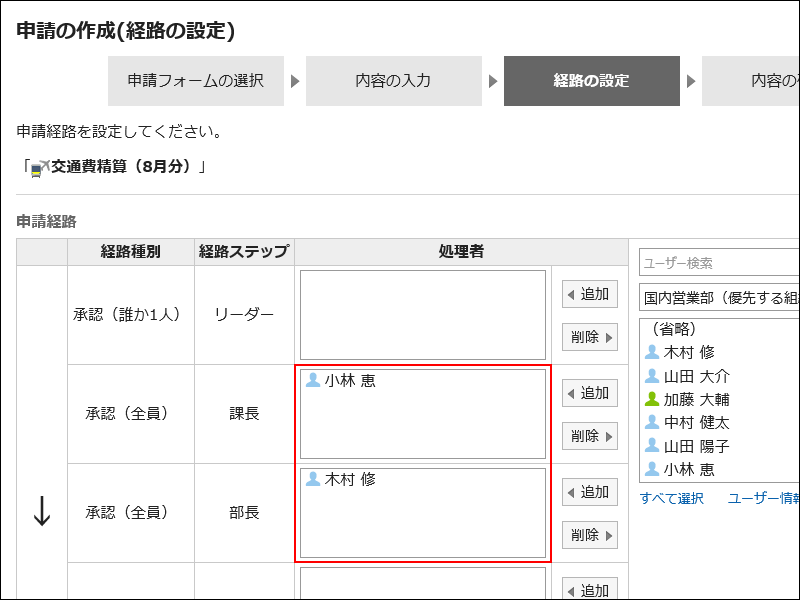Image resolution: width=800 pixels, height=600 pixels.
Task: Click the 山田 大介 user icon
Action: click(x=652, y=376)
